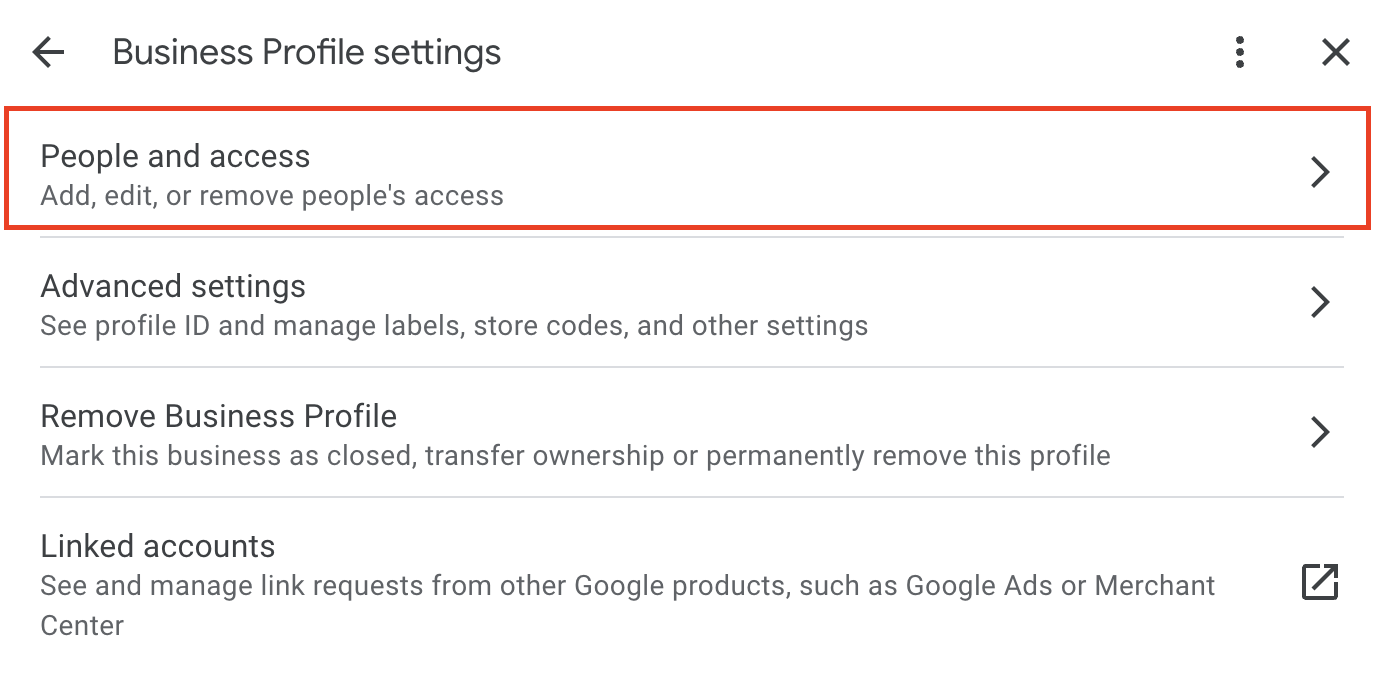
Task: Click the 'Business Profile settings' heading
Action: 307,52
